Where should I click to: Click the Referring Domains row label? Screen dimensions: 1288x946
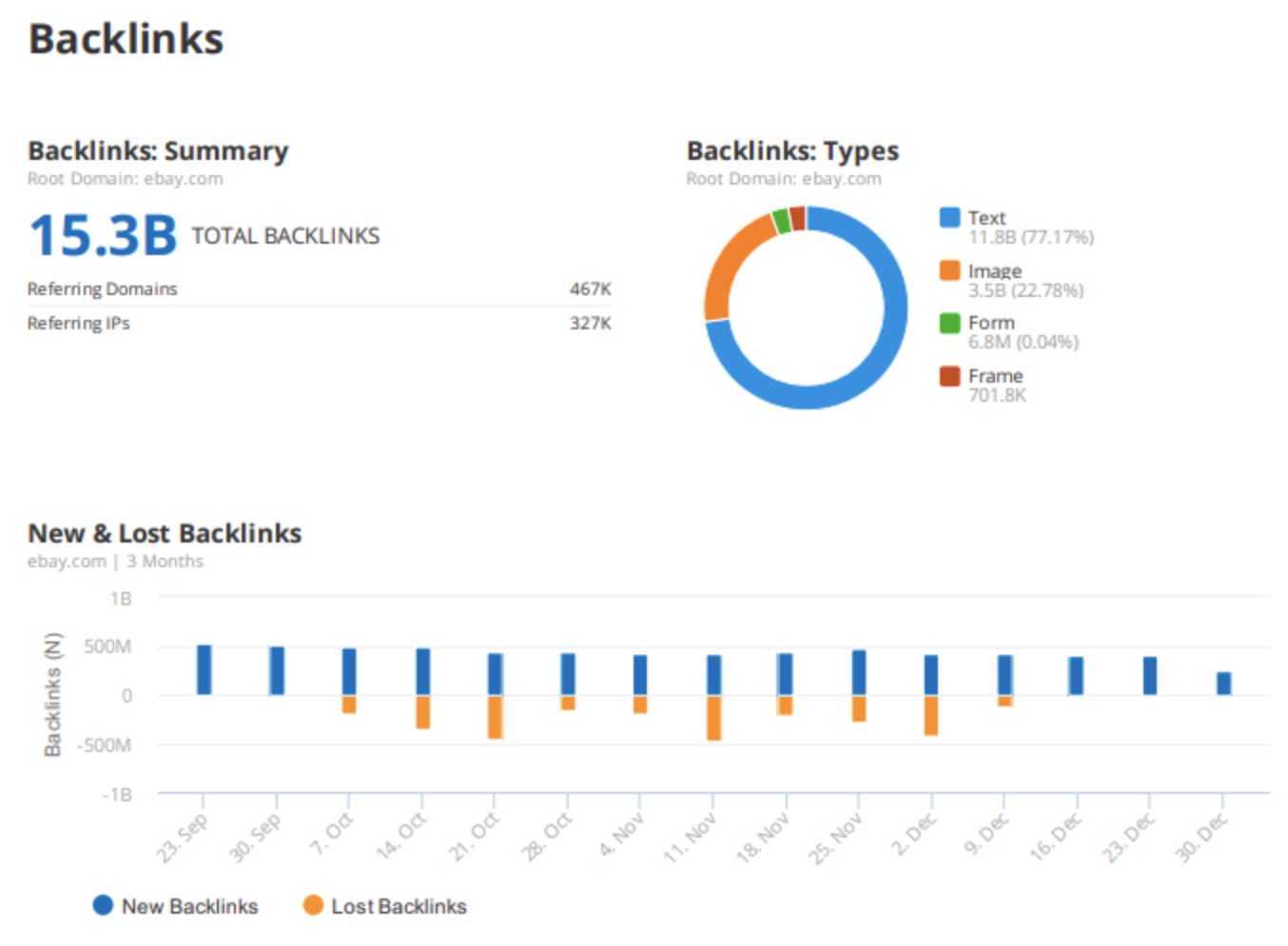coord(102,288)
